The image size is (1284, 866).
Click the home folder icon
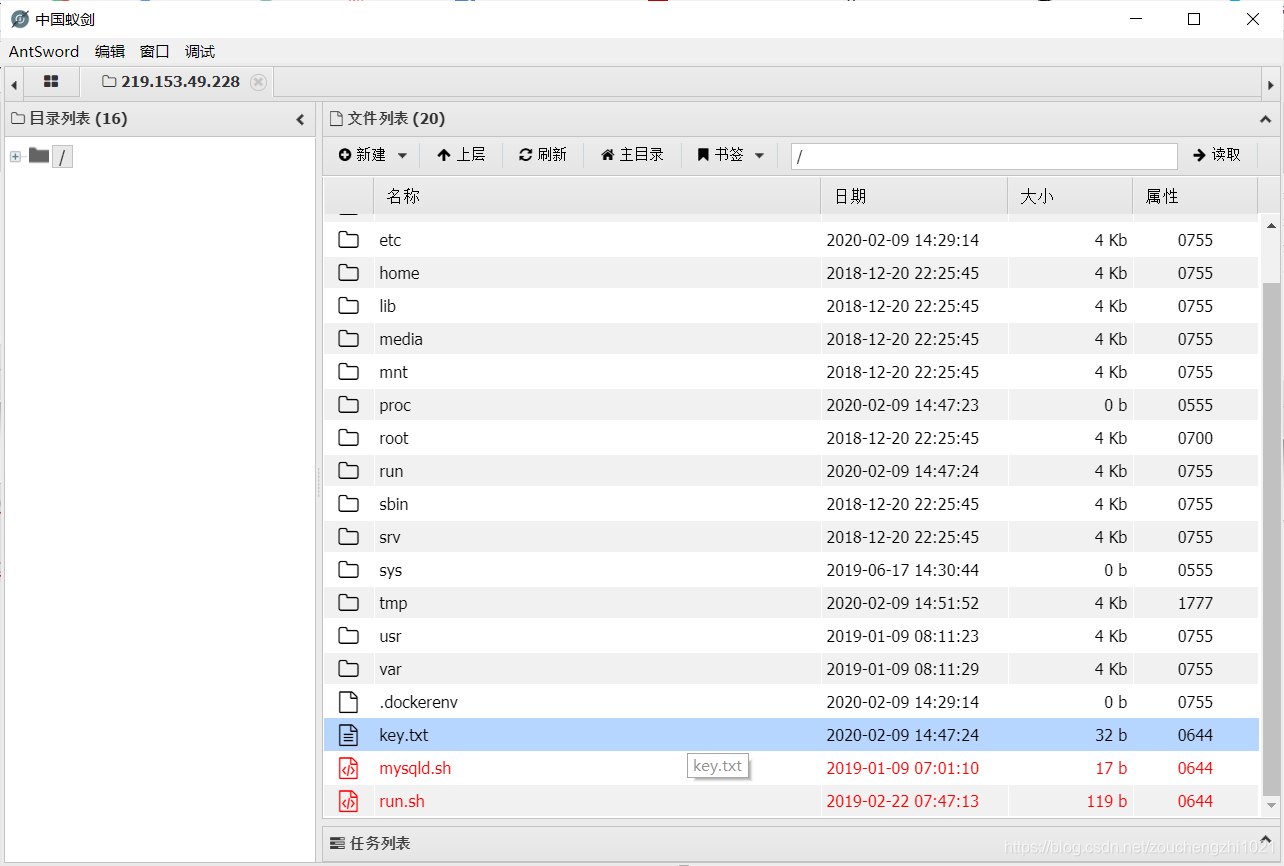(x=348, y=273)
